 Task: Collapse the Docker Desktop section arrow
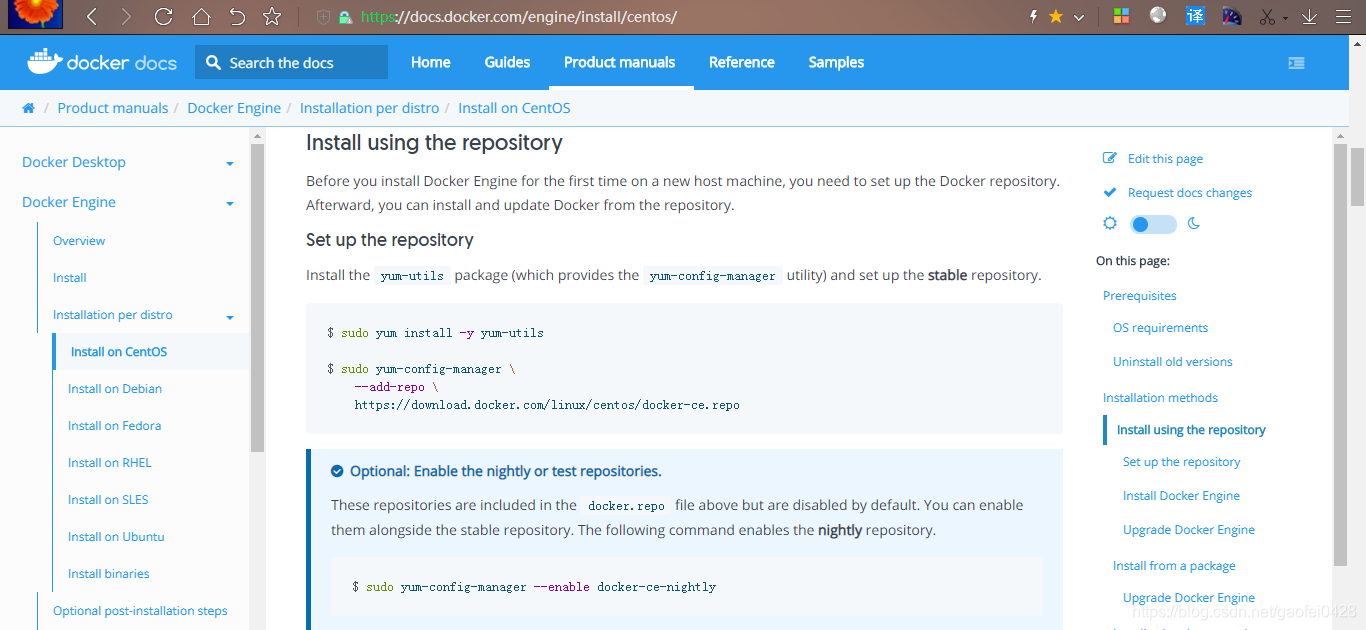click(230, 163)
